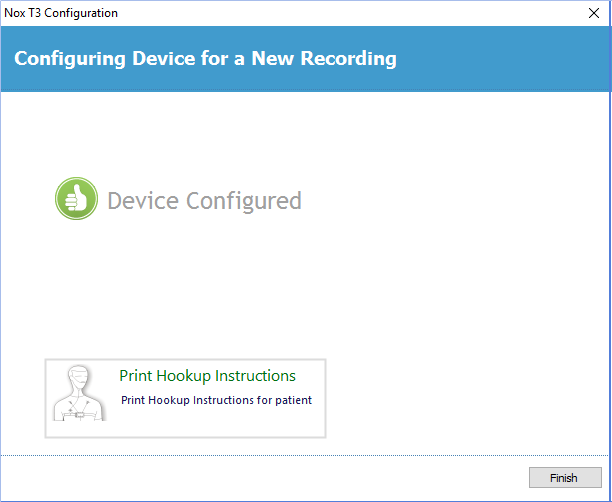Click empty title bar area beside the close button
Screen dimensions: 612x502
pos(400,13)
